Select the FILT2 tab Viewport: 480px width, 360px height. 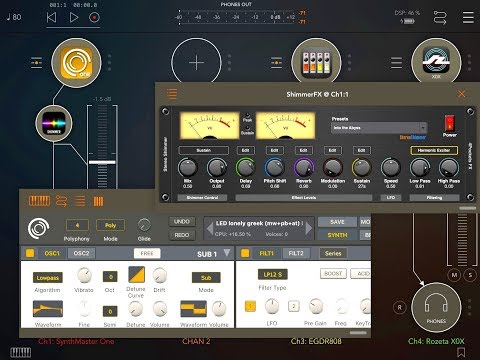coord(296,253)
